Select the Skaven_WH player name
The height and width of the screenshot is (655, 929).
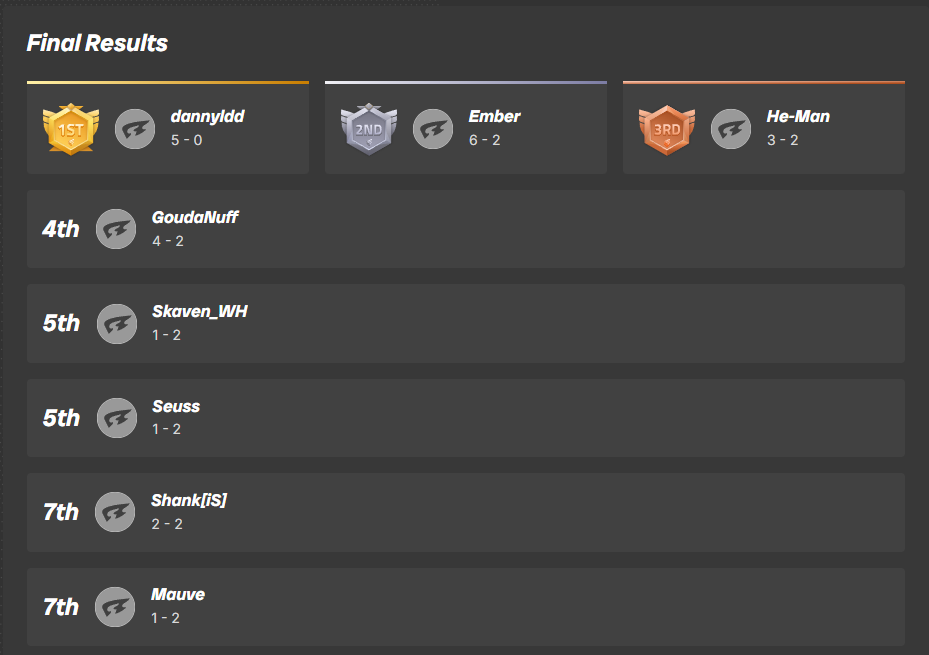click(x=200, y=312)
